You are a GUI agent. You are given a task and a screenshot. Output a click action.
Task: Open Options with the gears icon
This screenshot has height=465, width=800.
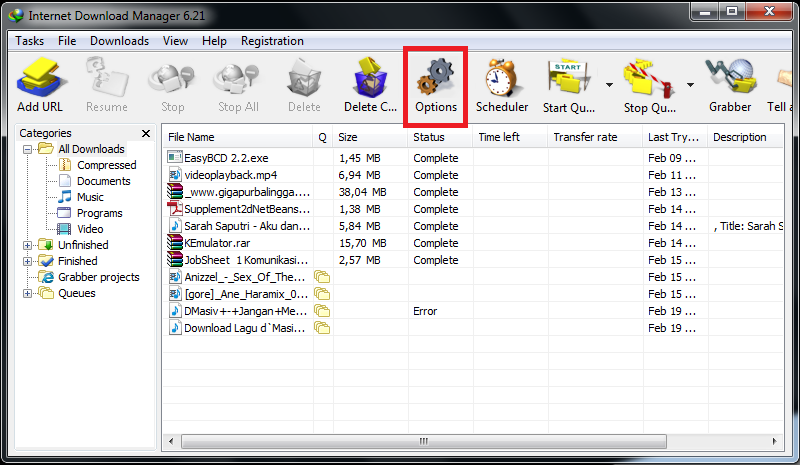point(436,78)
